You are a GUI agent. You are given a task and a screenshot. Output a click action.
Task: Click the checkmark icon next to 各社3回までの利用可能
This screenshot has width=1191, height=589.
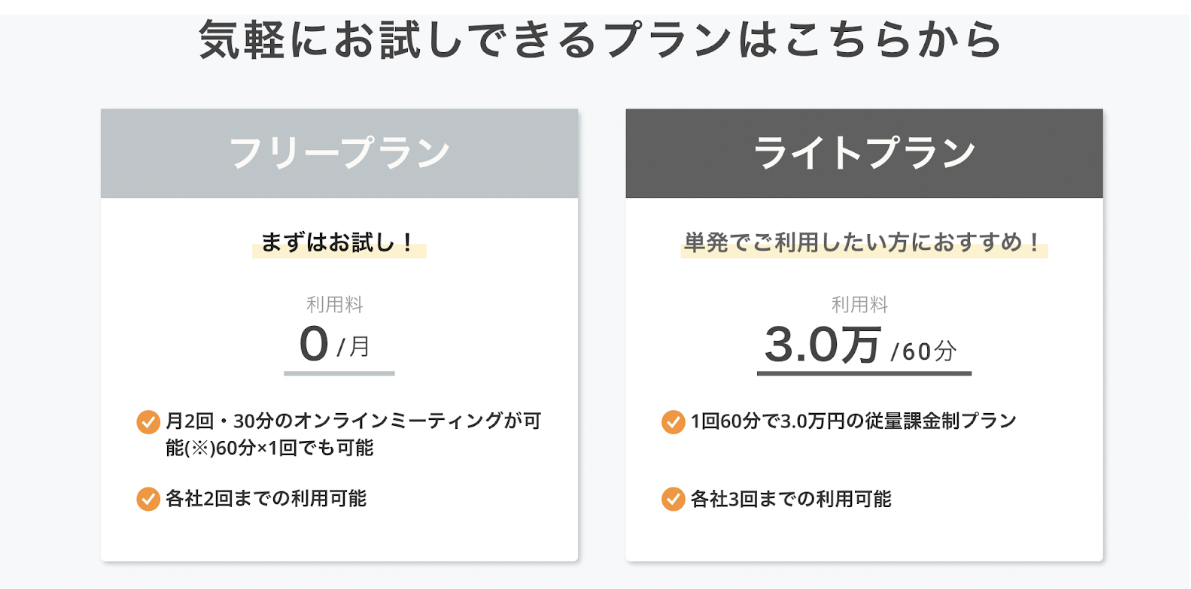pos(673,498)
